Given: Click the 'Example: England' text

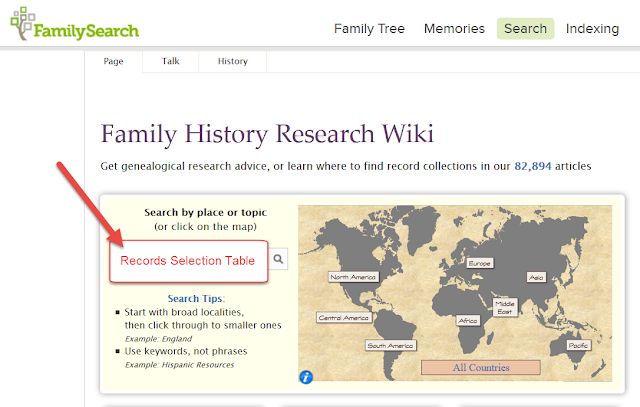Looking at the screenshot, I should tap(158, 339).
